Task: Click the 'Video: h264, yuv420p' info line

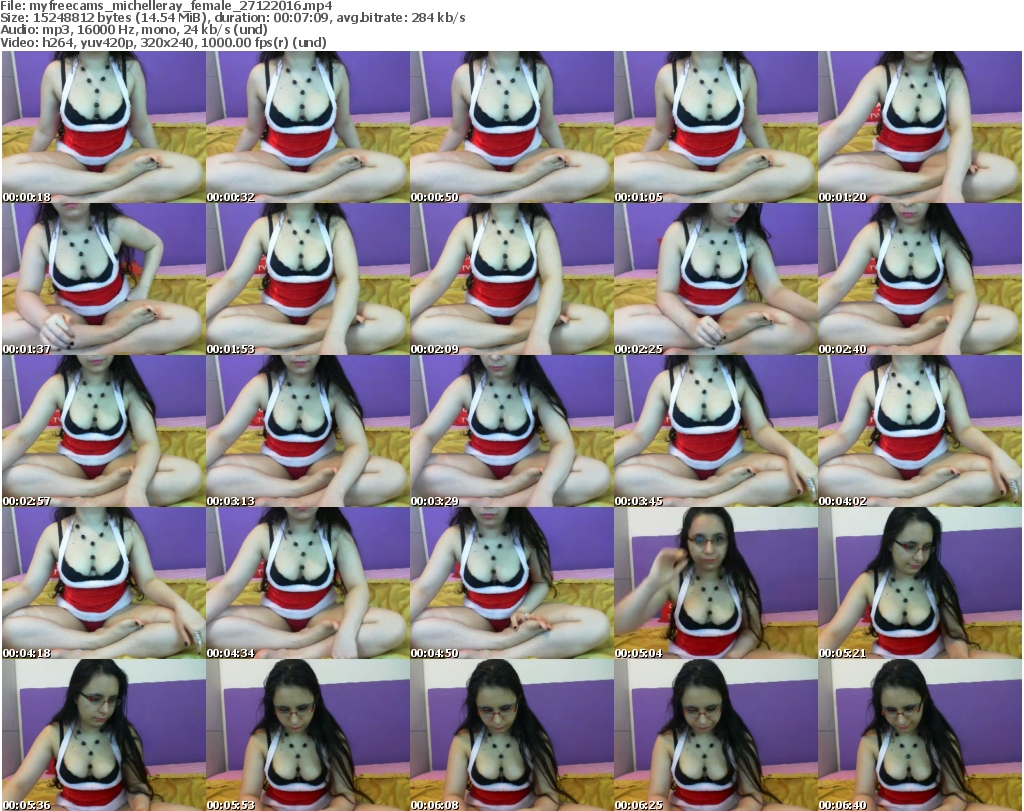Action: pyautogui.click(x=163, y=42)
